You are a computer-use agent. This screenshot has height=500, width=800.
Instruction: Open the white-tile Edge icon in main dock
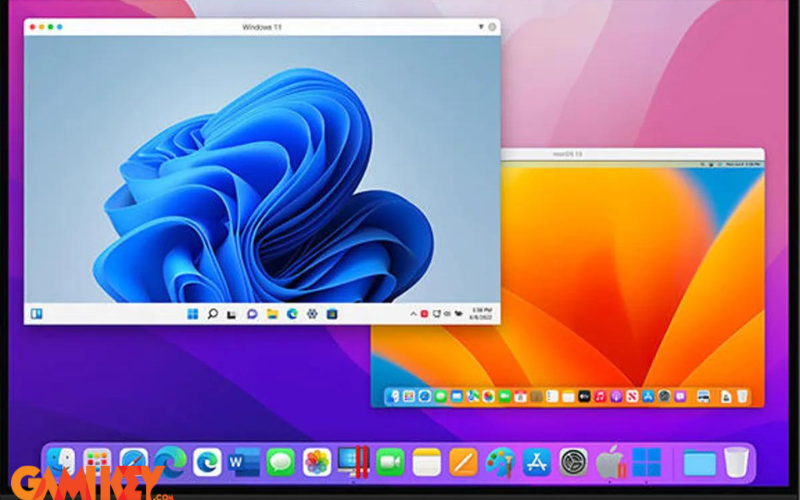[207, 462]
